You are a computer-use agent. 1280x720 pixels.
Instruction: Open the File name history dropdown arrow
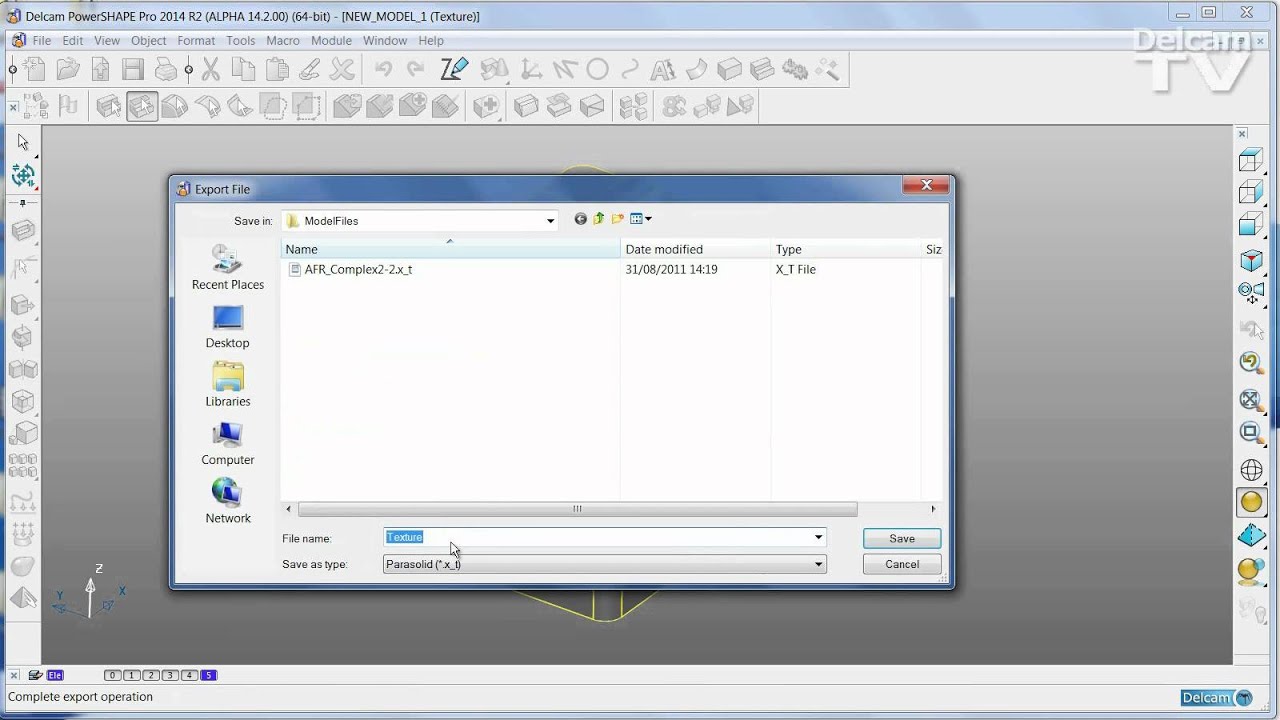[x=818, y=537]
